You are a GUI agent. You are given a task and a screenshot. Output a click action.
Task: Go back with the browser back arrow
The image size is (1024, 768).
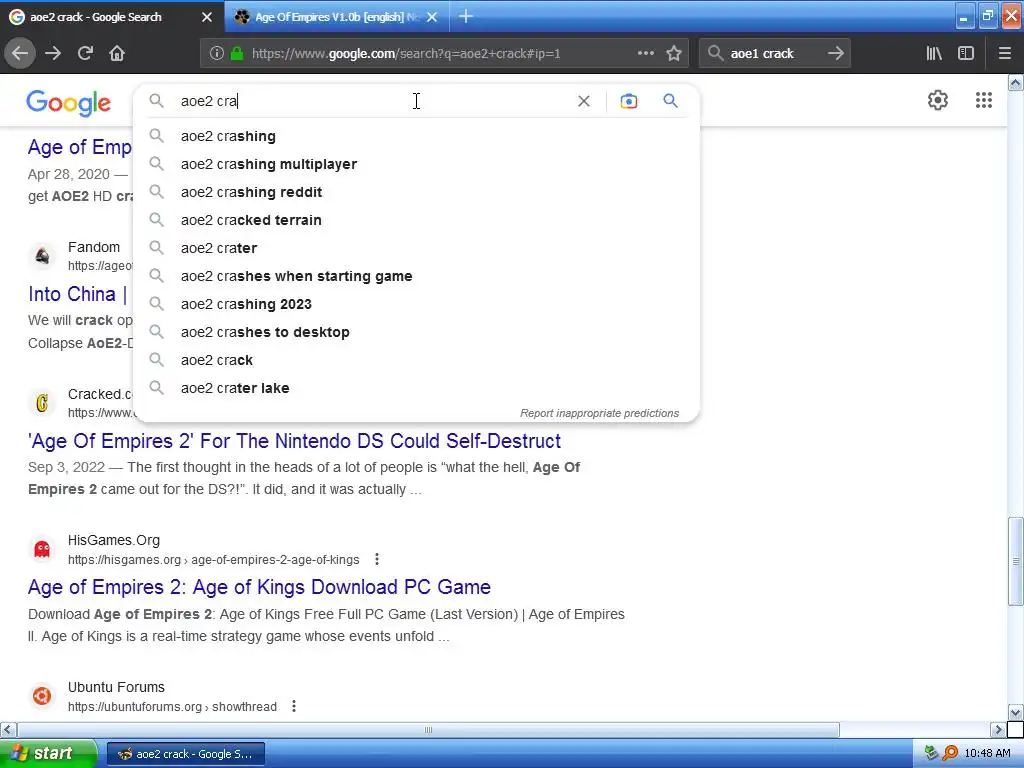[x=20, y=54]
